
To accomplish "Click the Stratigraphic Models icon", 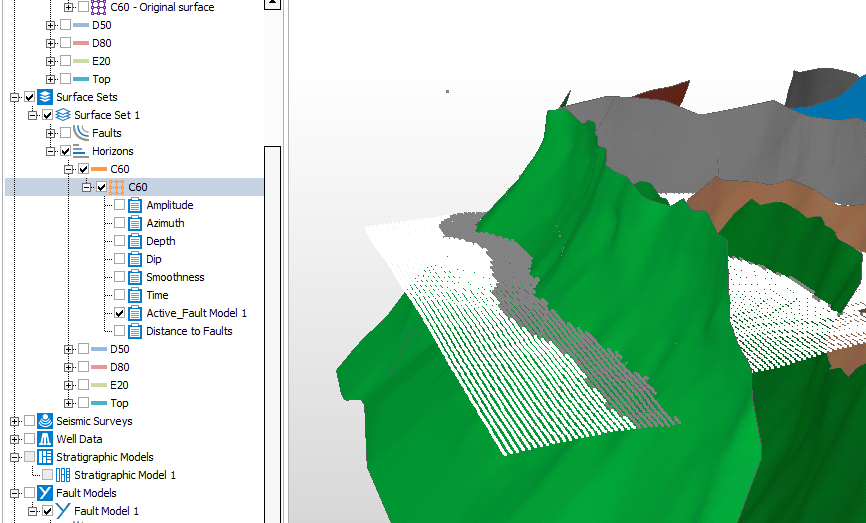I will [x=45, y=457].
